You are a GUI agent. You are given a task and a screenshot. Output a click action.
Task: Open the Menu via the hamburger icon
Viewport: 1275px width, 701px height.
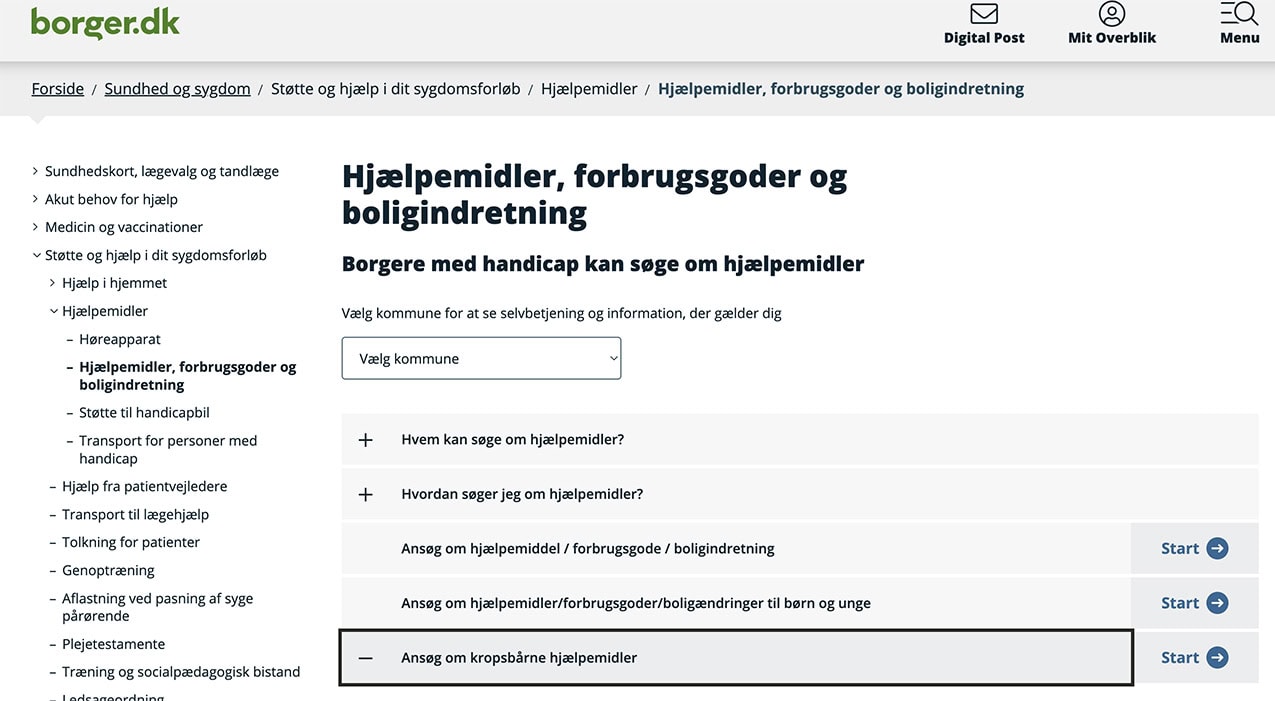coord(1239,16)
